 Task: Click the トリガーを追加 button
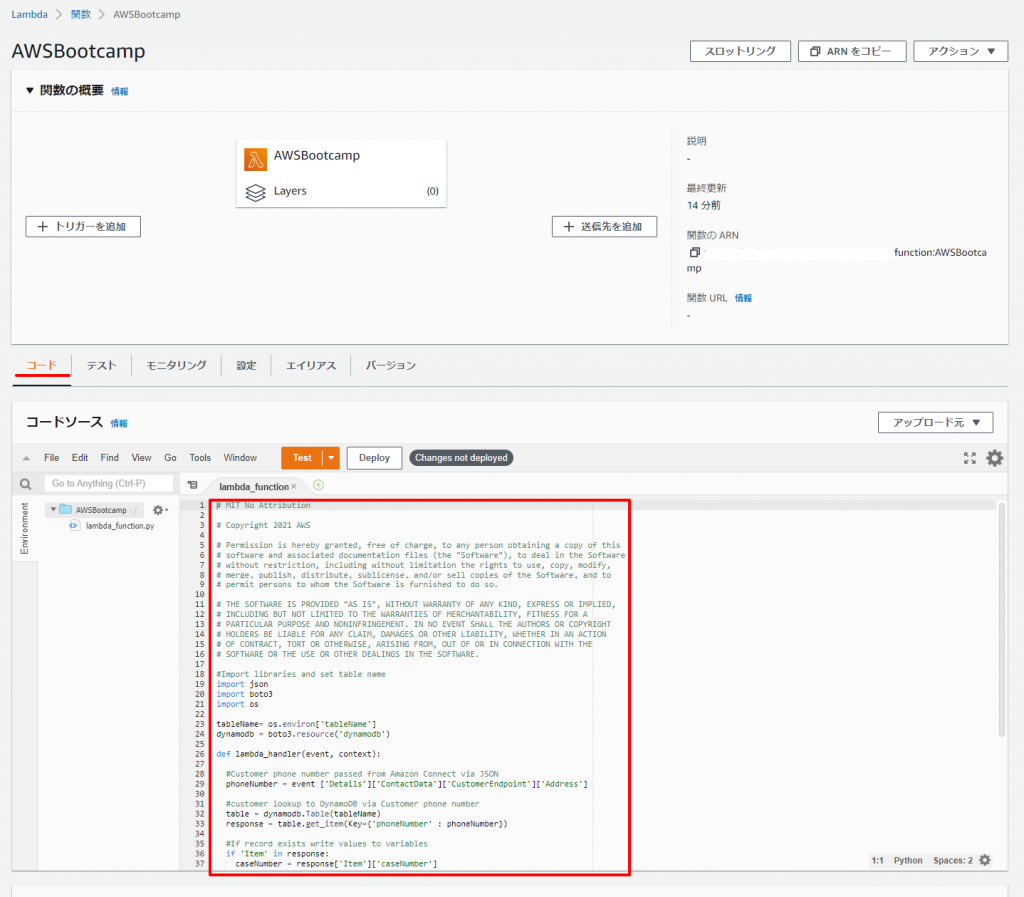click(83, 227)
